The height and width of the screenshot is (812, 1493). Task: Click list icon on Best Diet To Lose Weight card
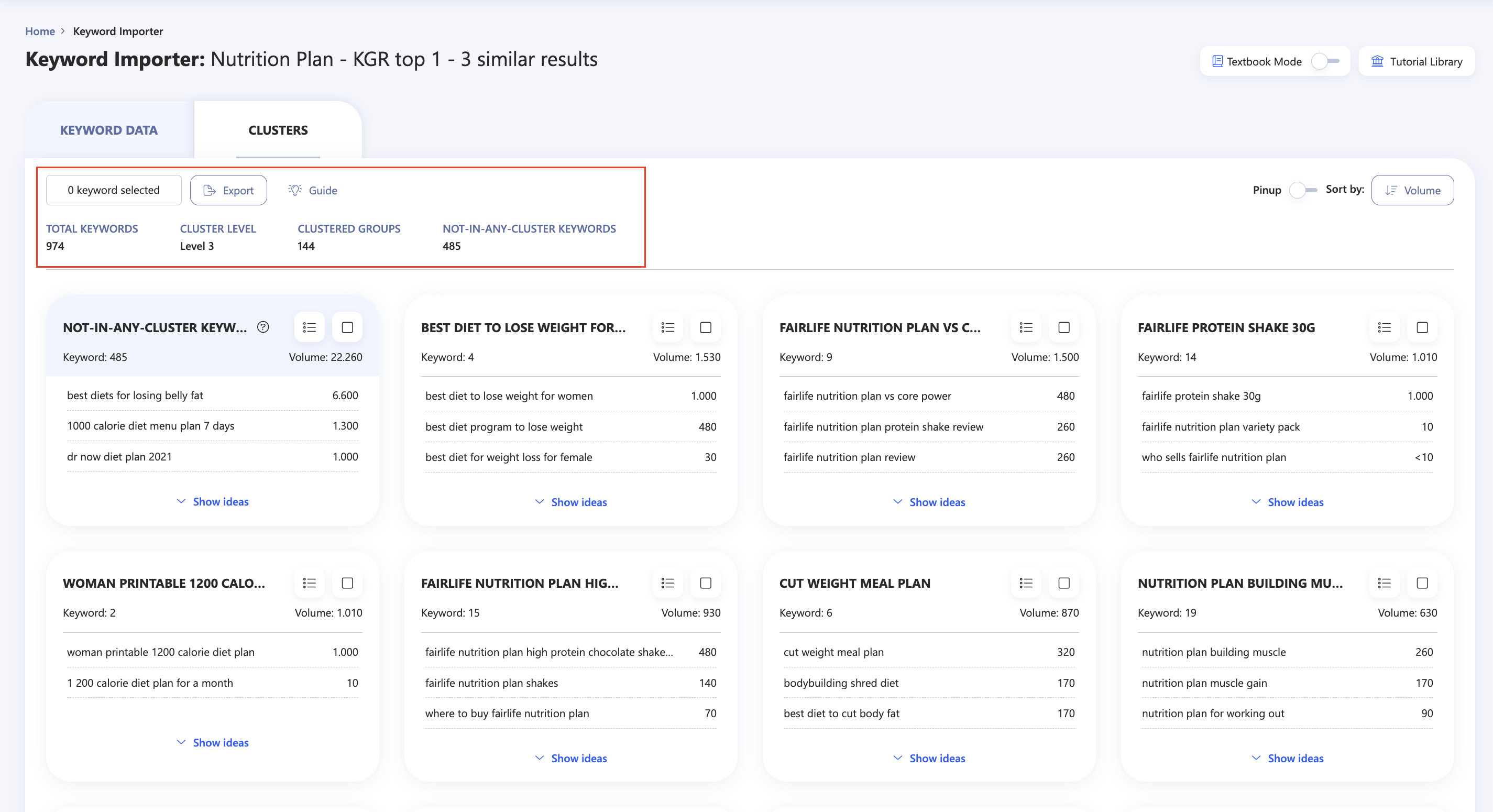pos(668,327)
